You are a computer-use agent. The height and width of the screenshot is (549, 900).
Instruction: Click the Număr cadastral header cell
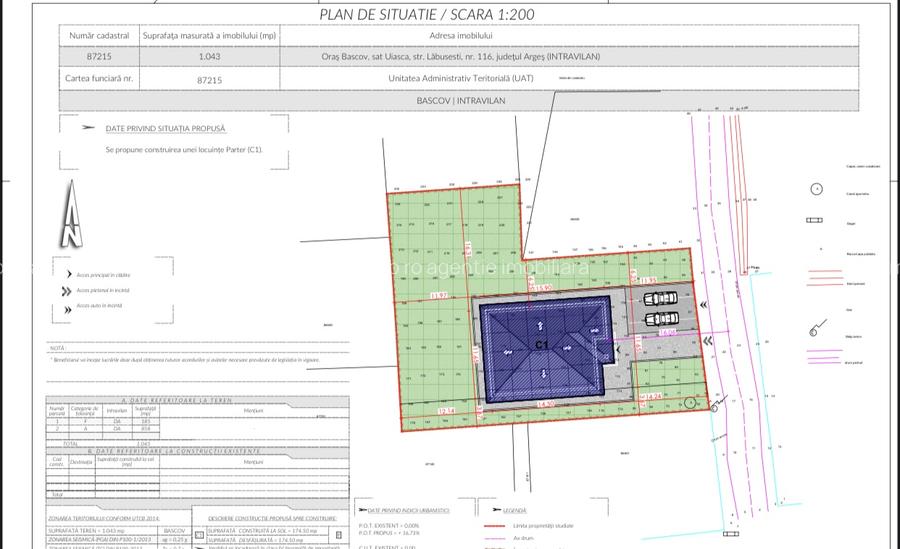point(99,36)
